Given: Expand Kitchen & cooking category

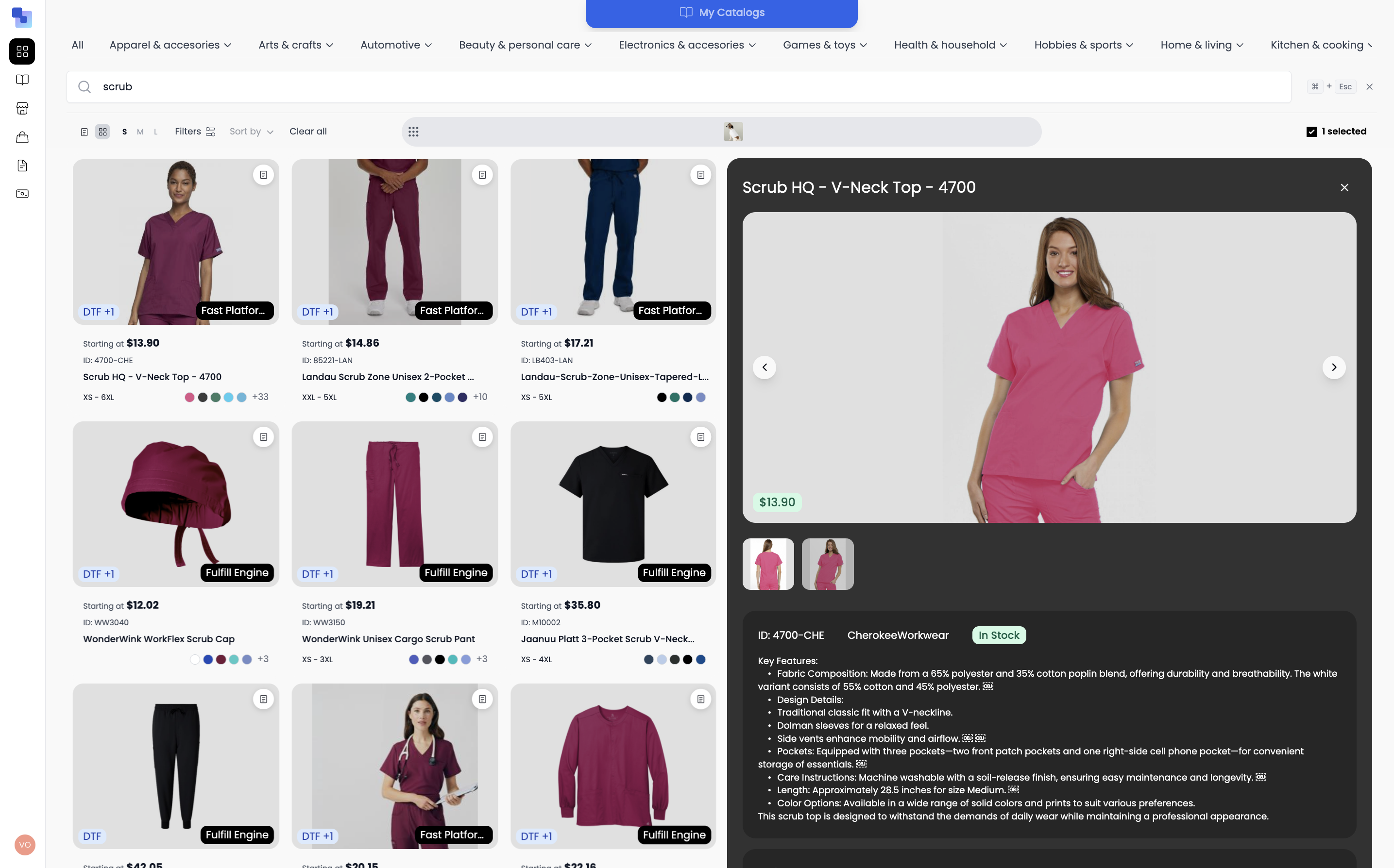Looking at the screenshot, I should point(1322,45).
